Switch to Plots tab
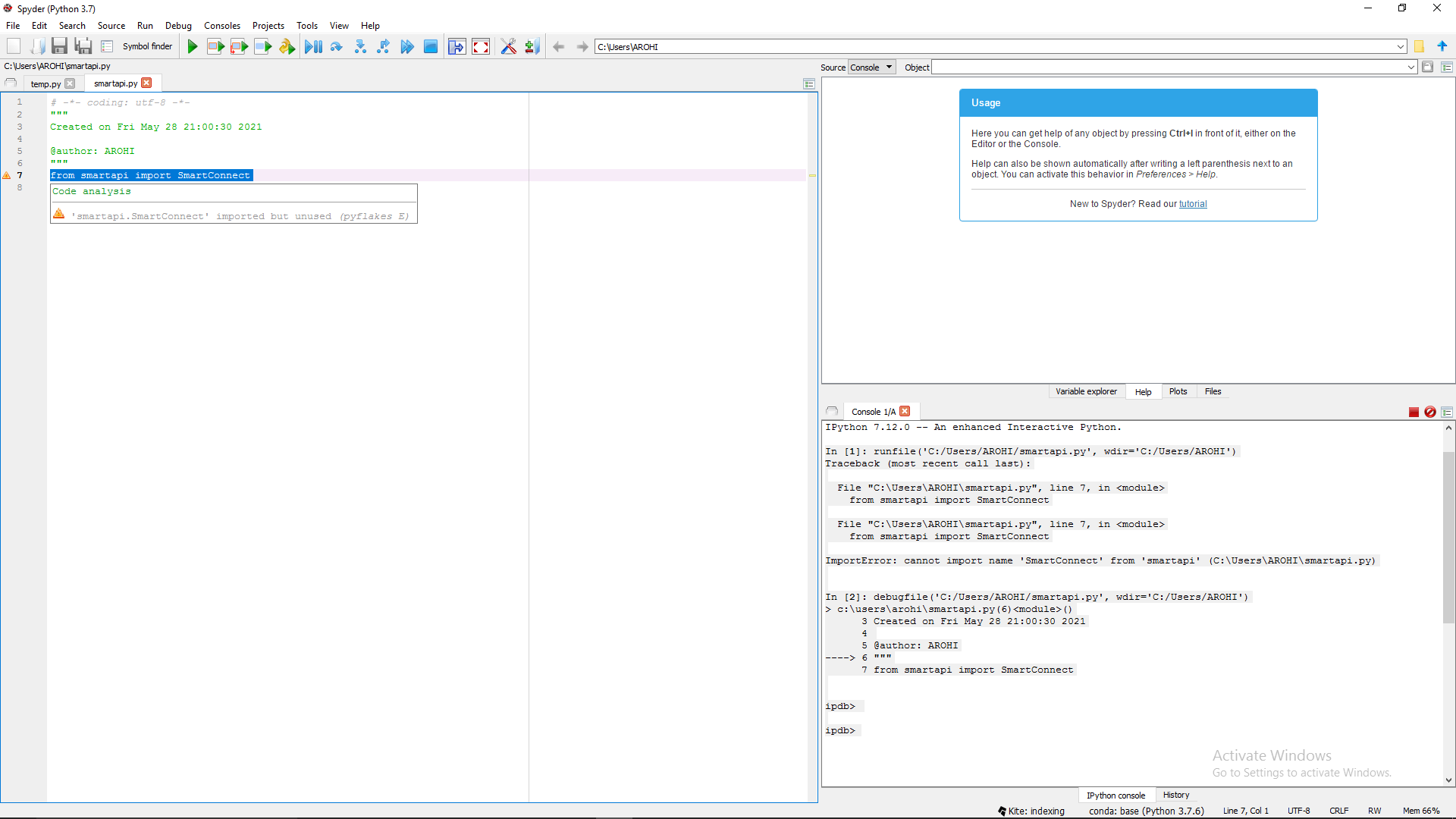The height and width of the screenshot is (819, 1456). pyautogui.click(x=1178, y=391)
